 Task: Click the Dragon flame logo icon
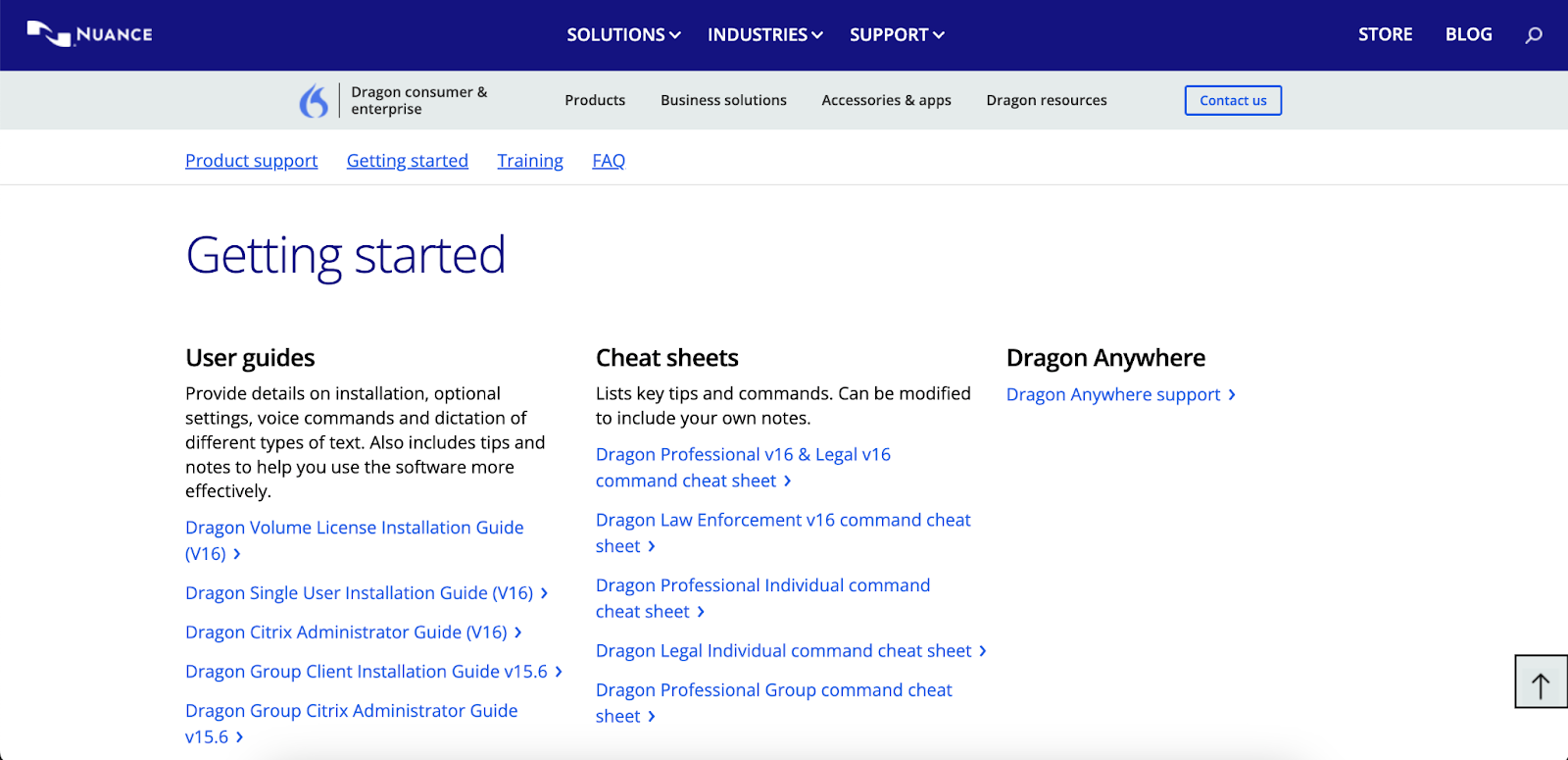(314, 100)
